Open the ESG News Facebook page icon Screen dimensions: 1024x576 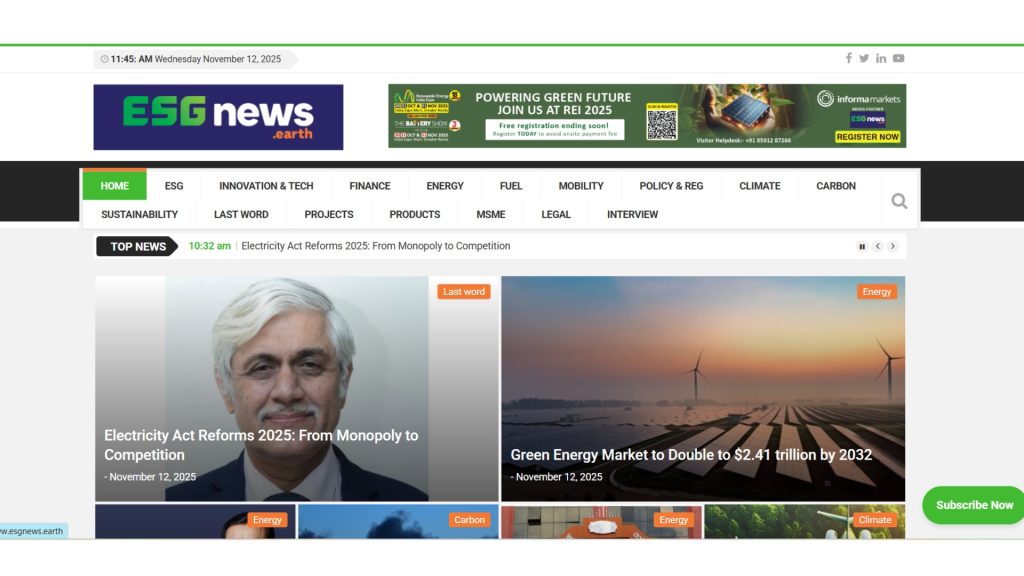[848, 57]
